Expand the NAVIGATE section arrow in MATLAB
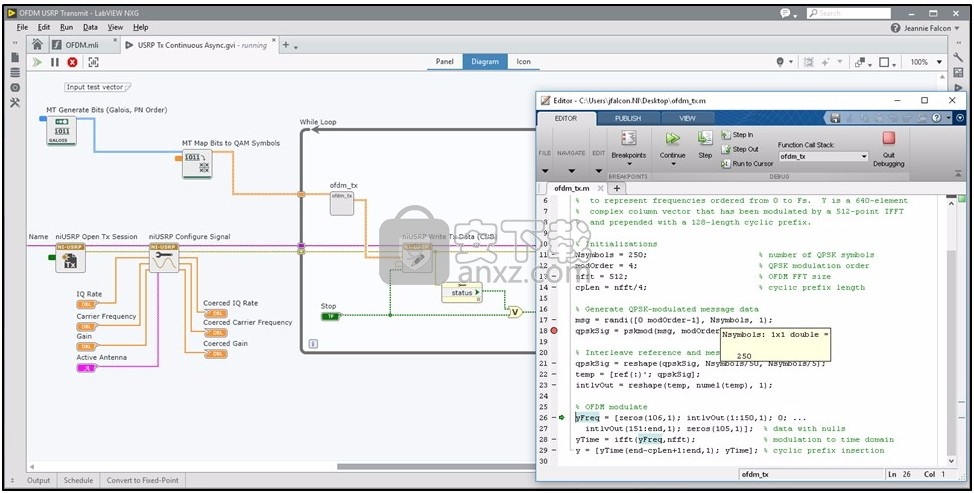 tap(571, 171)
